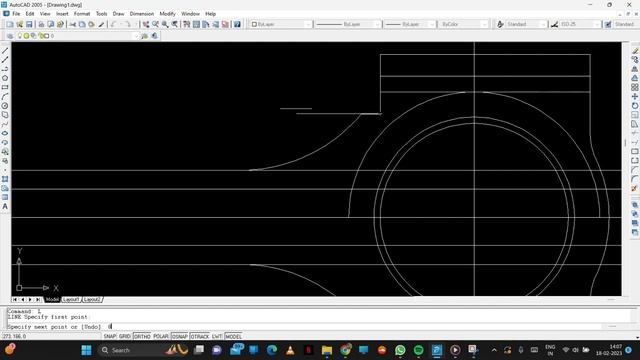Image resolution: width=640 pixels, height=360 pixels.
Task: Select the Ellipse draw tool
Action: point(5,133)
